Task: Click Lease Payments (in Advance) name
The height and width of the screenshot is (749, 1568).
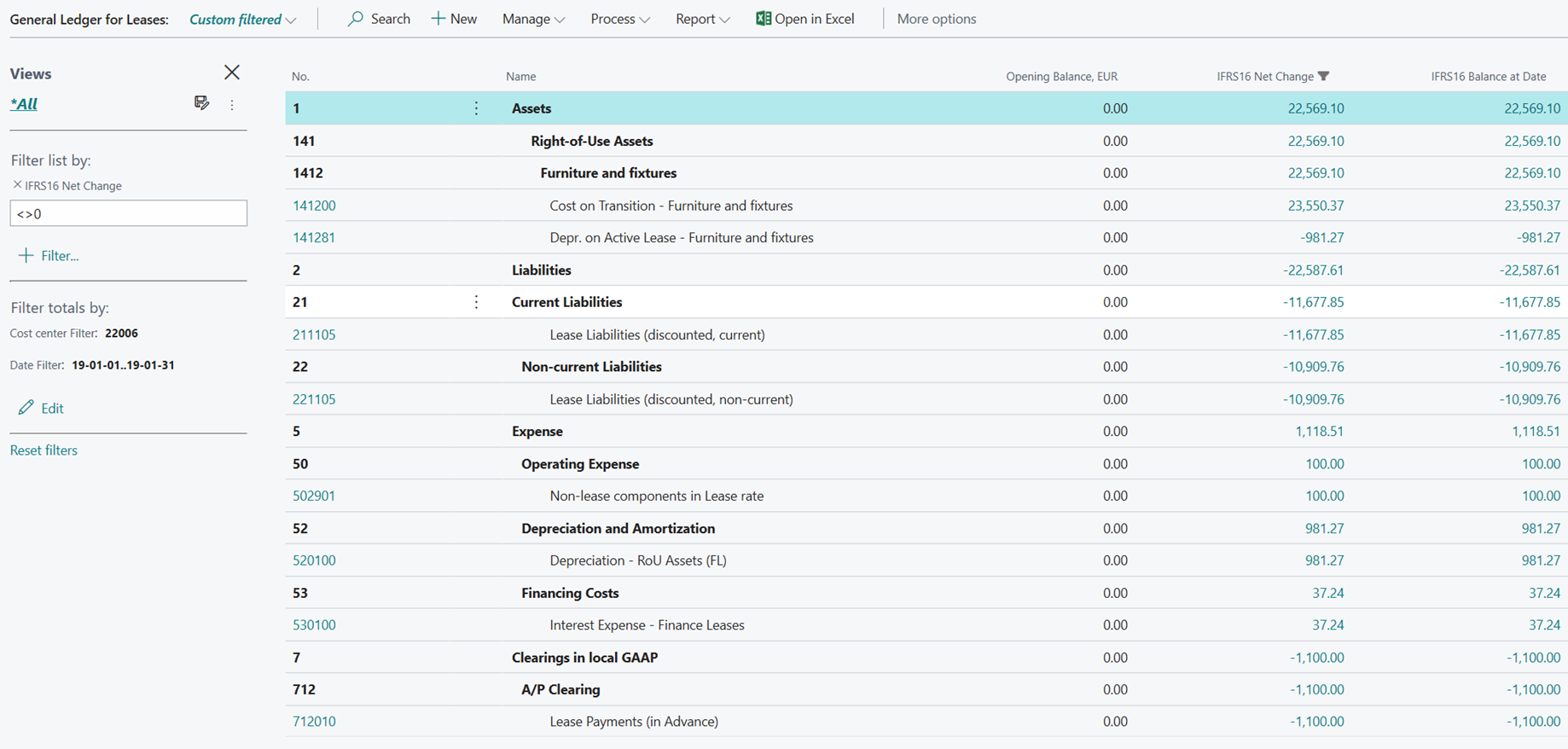Action: [634, 722]
